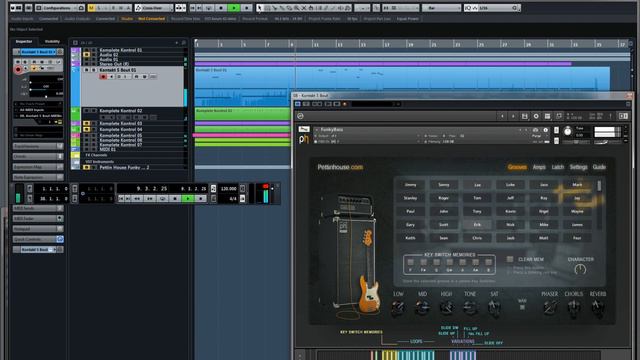
Task: Record-enable the Kontakt 5 8out 01 track
Action: (103, 77)
